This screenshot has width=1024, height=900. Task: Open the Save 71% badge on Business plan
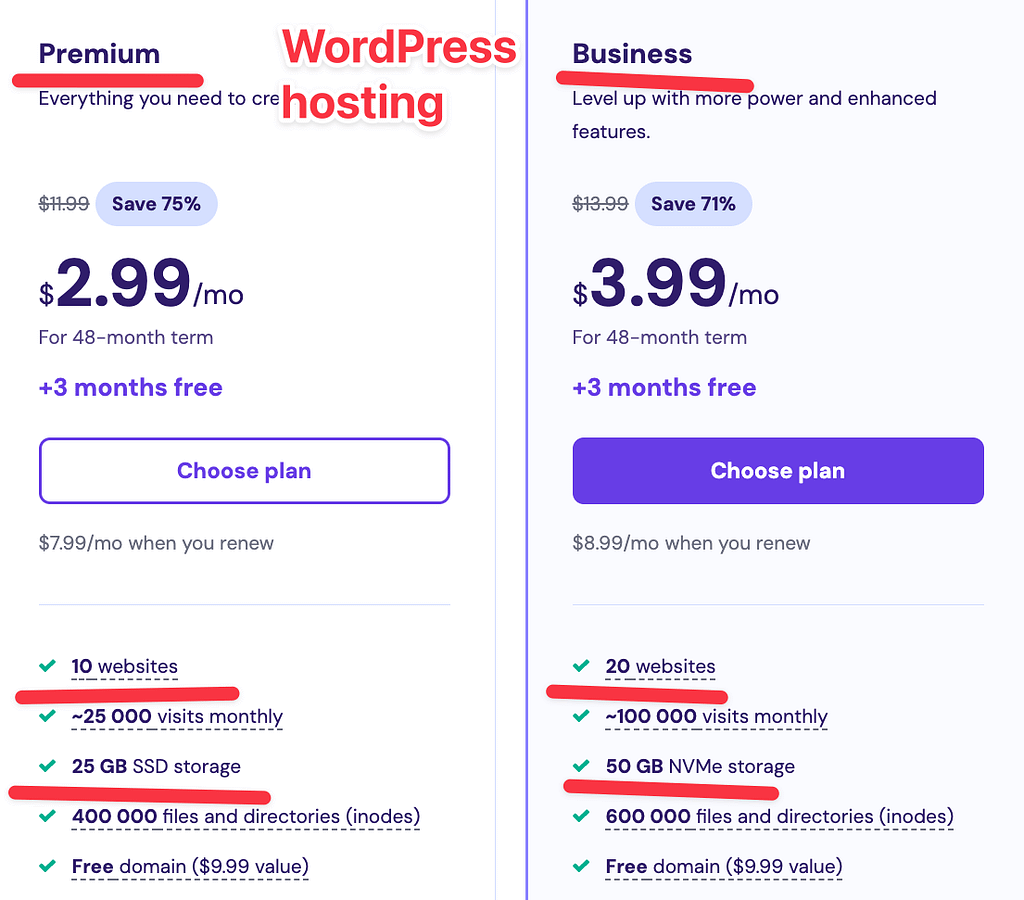tap(693, 203)
